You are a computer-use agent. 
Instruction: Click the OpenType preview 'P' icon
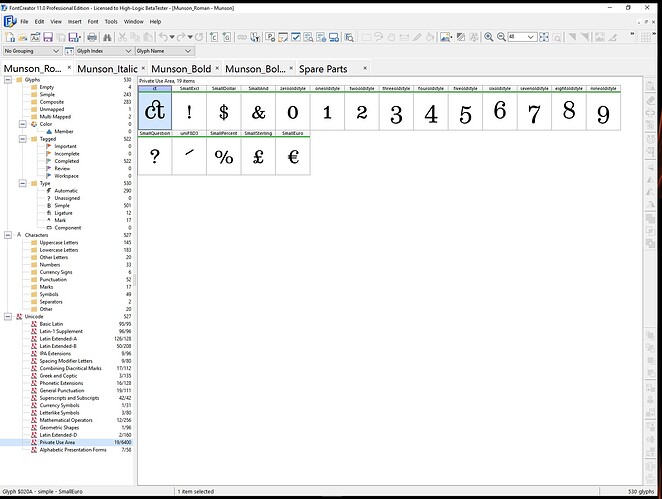click(270, 37)
